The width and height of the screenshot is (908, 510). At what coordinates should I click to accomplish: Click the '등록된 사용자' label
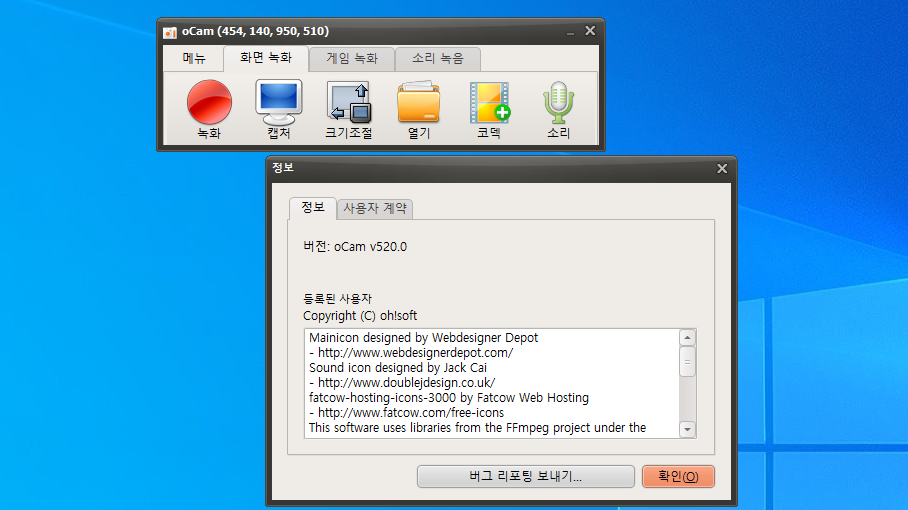337,299
